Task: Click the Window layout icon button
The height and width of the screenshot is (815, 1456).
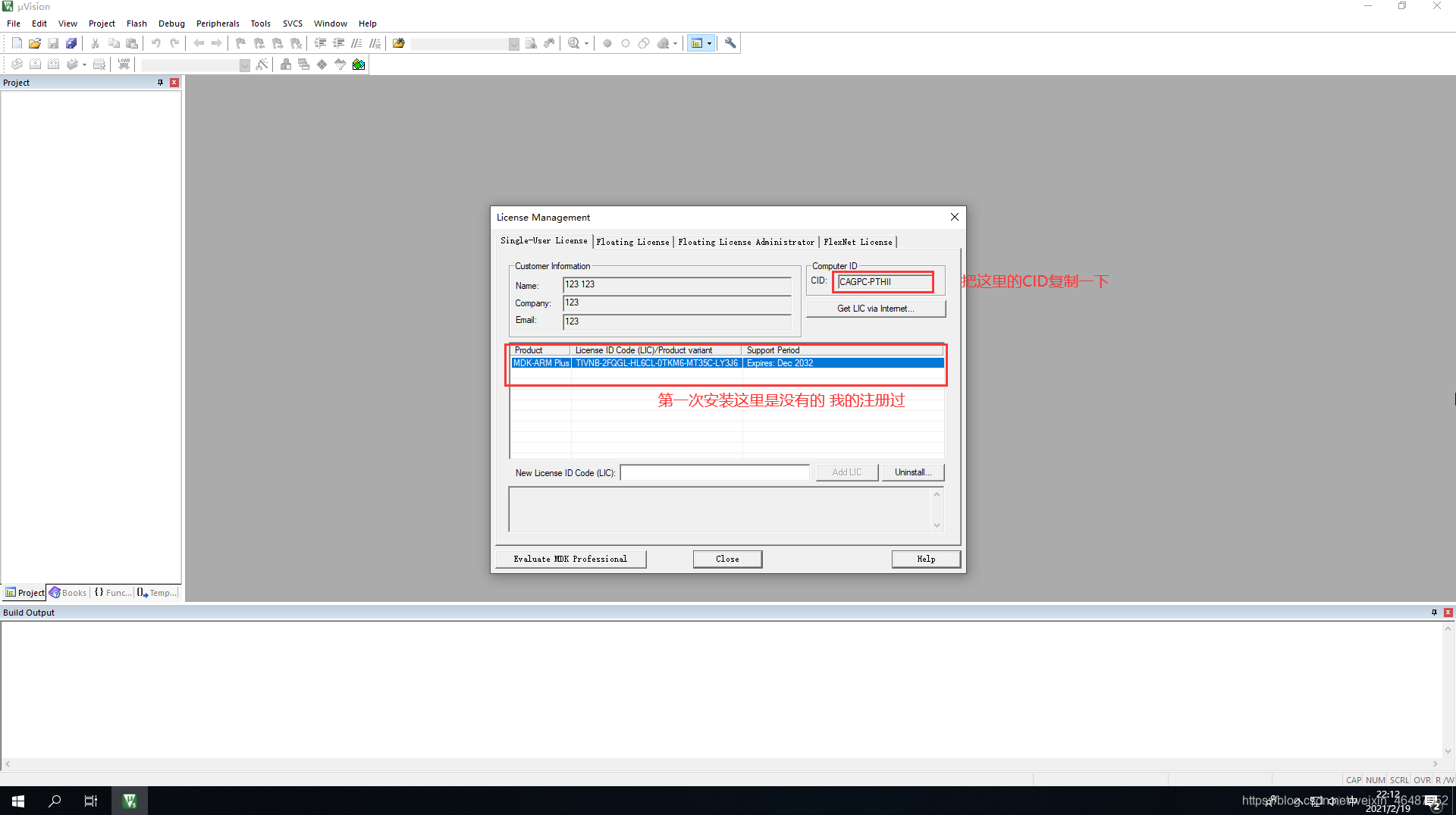Action: [697, 43]
